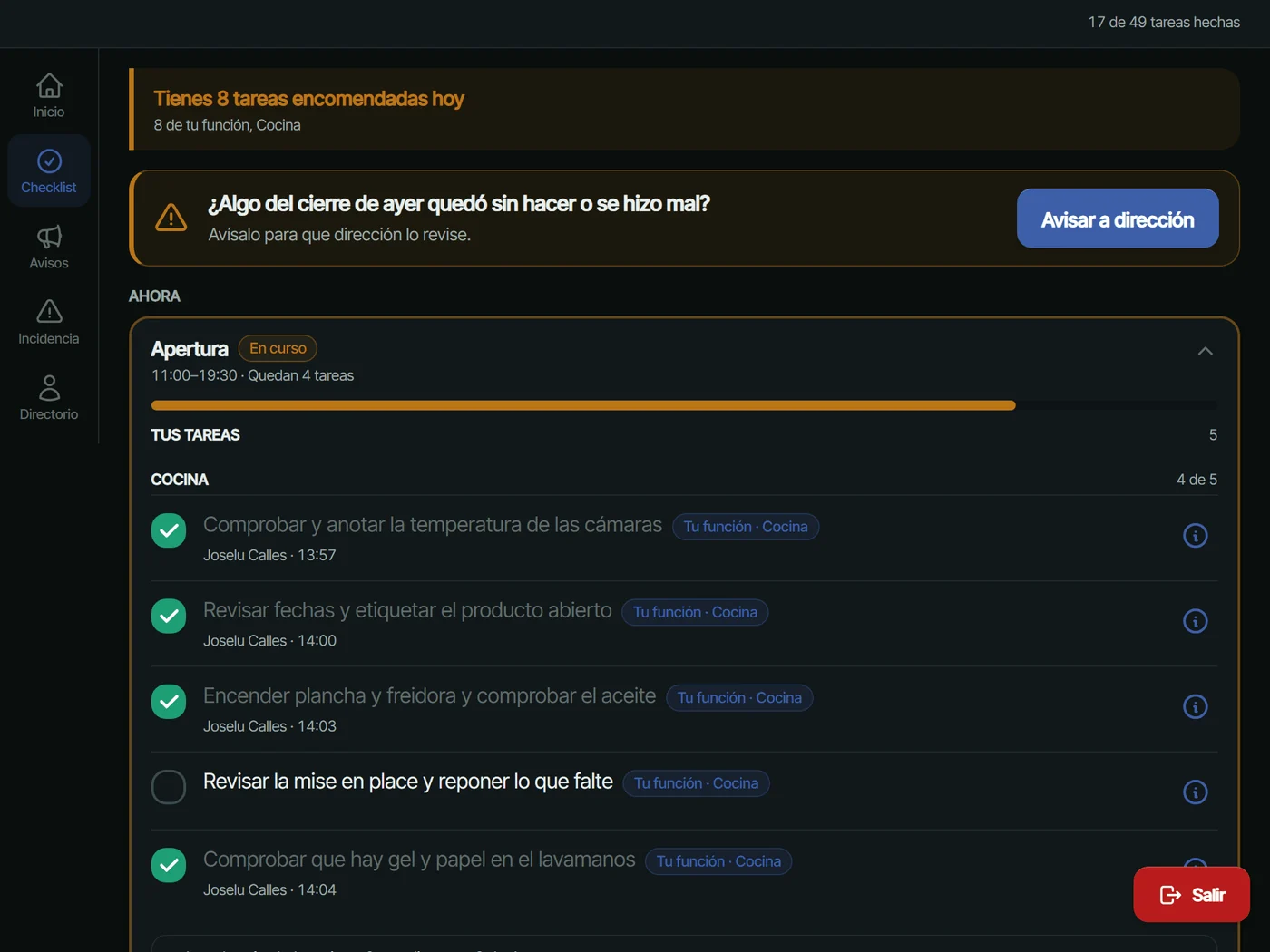Click Tu función · Cocina tag on mise en place

[x=696, y=783]
